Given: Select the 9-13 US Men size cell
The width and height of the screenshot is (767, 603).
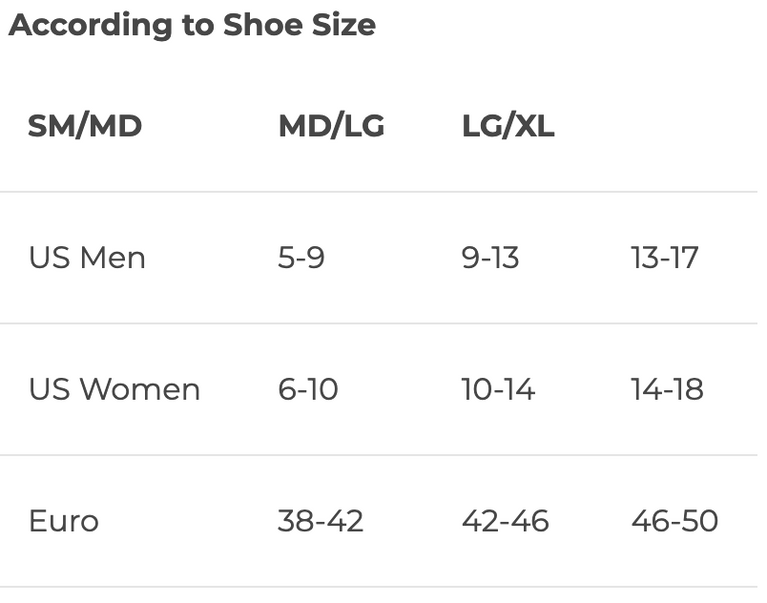Looking at the screenshot, I should [490, 258].
